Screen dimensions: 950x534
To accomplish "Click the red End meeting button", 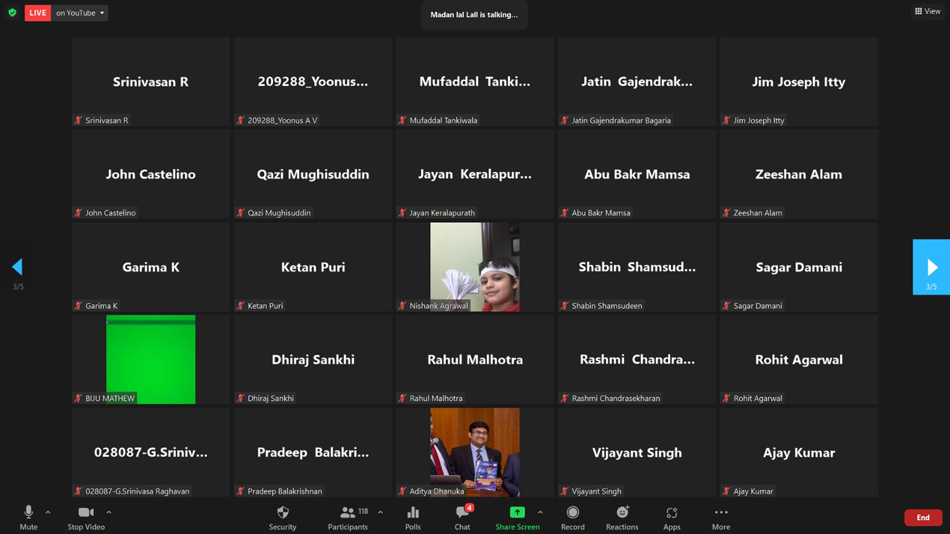I will pyautogui.click(x=923, y=518).
